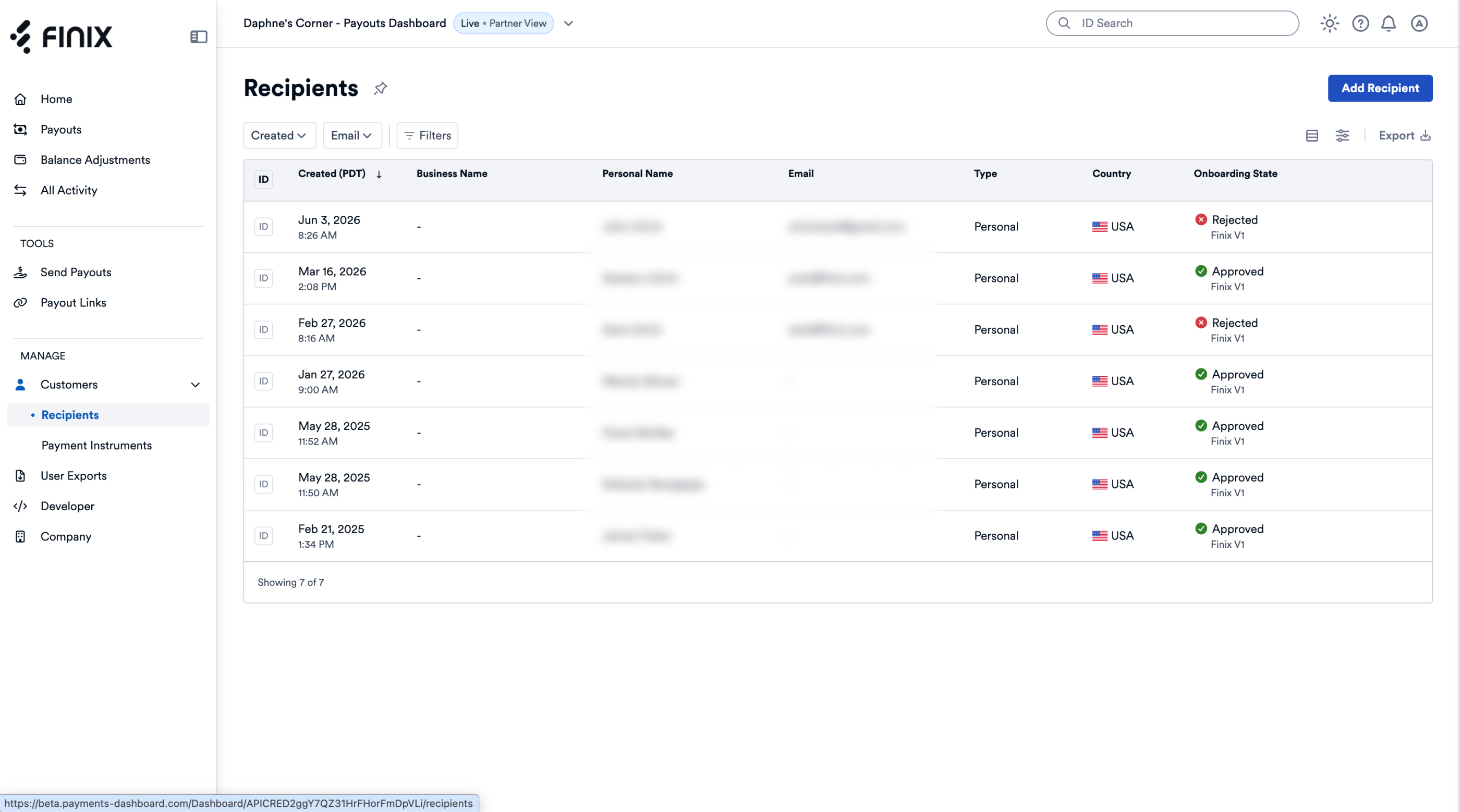Sort by Created (PDT) column
This screenshot has height=812, width=1460.
[x=340, y=174]
